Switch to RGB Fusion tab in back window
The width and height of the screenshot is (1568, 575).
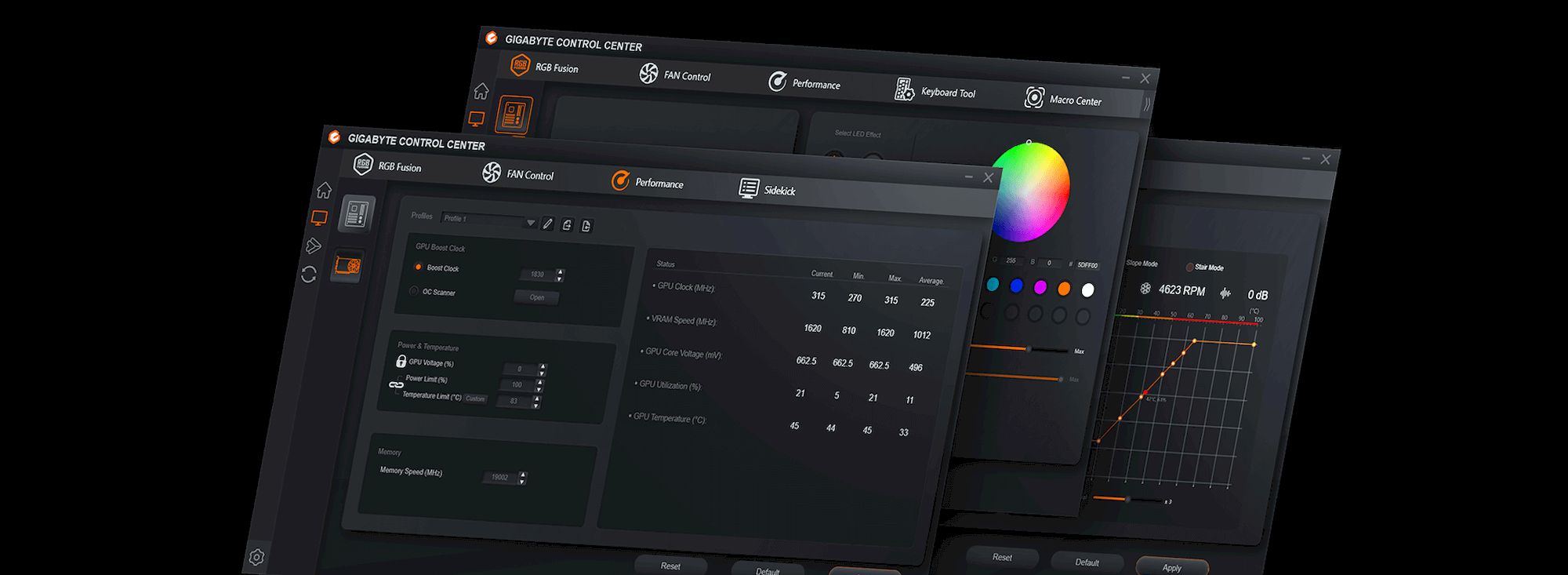544,67
